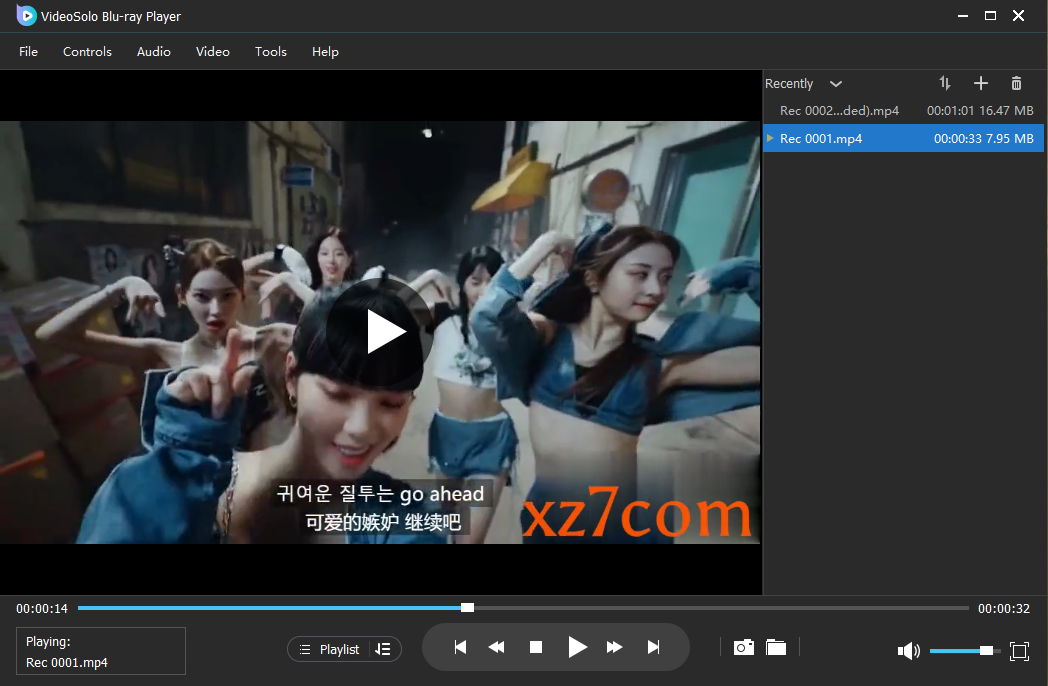Take a snapshot with the camera icon
This screenshot has width=1048, height=686.
point(744,647)
